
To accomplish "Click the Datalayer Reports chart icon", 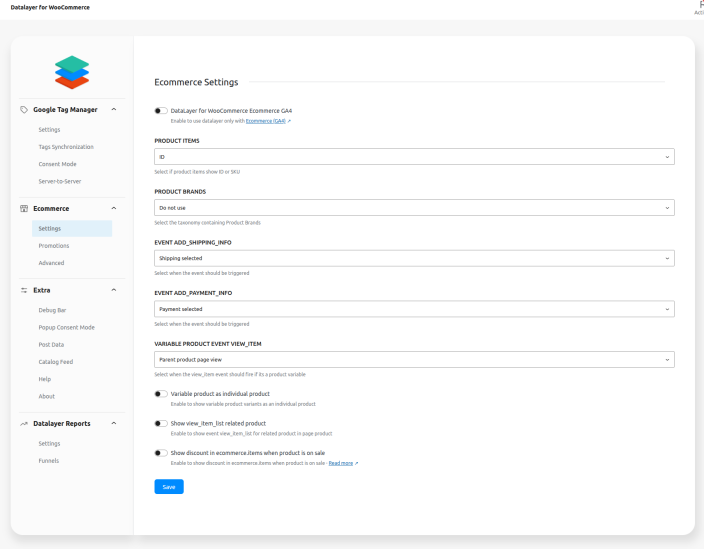I will pyautogui.click(x=24, y=423).
